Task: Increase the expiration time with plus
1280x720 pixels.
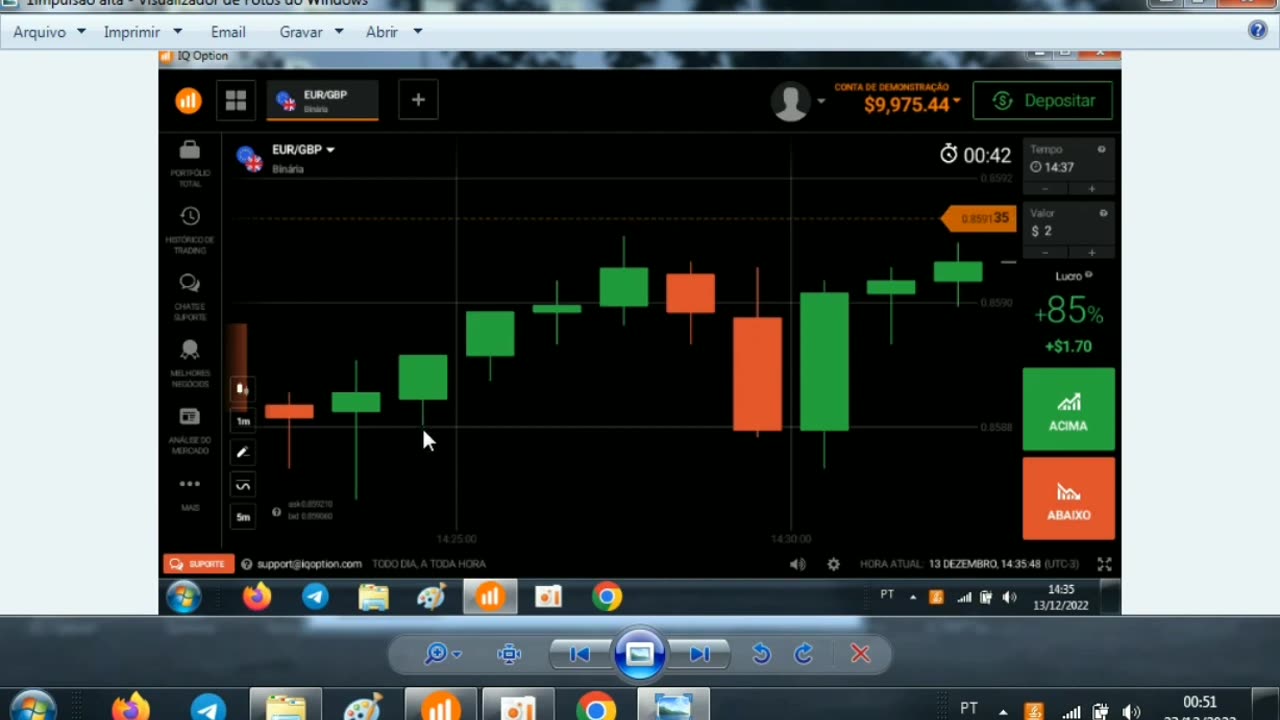Action: tap(1091, 188)
